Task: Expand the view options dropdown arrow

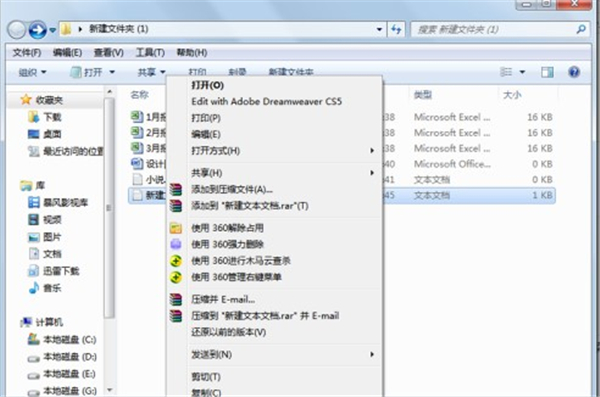Action: (522, 72)
